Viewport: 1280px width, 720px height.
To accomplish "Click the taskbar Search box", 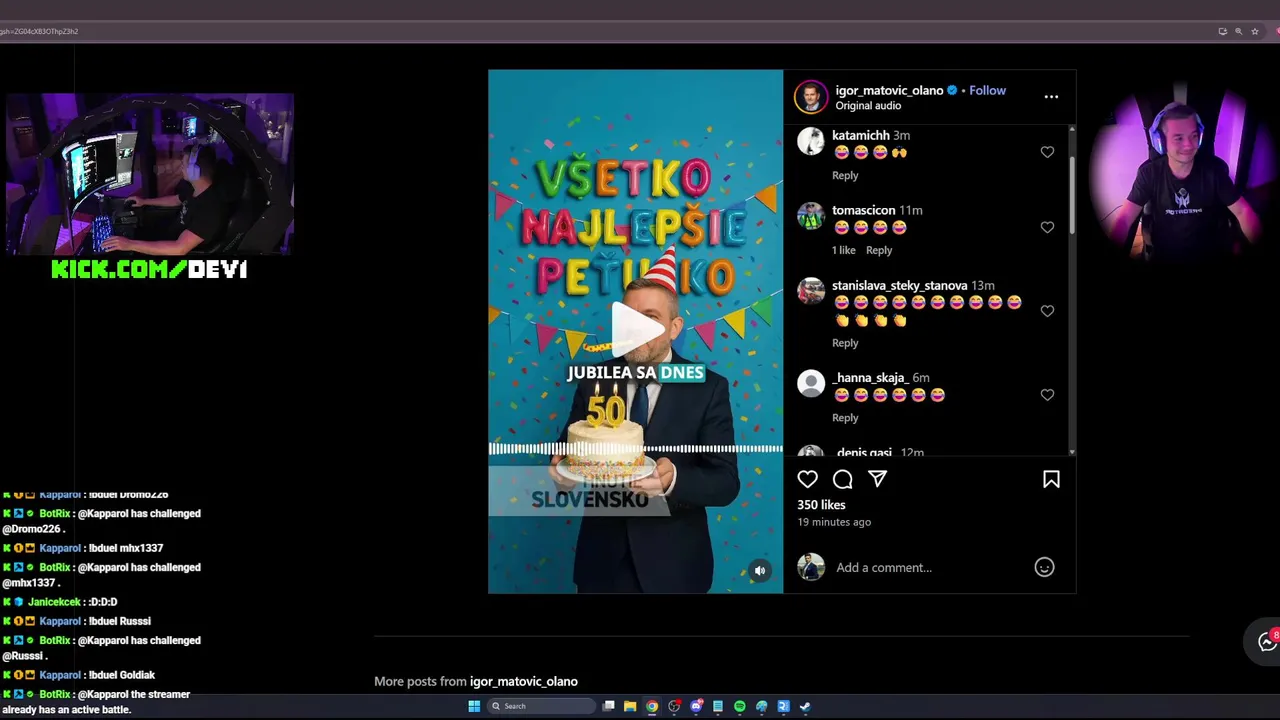I will [x=540, y=706].
